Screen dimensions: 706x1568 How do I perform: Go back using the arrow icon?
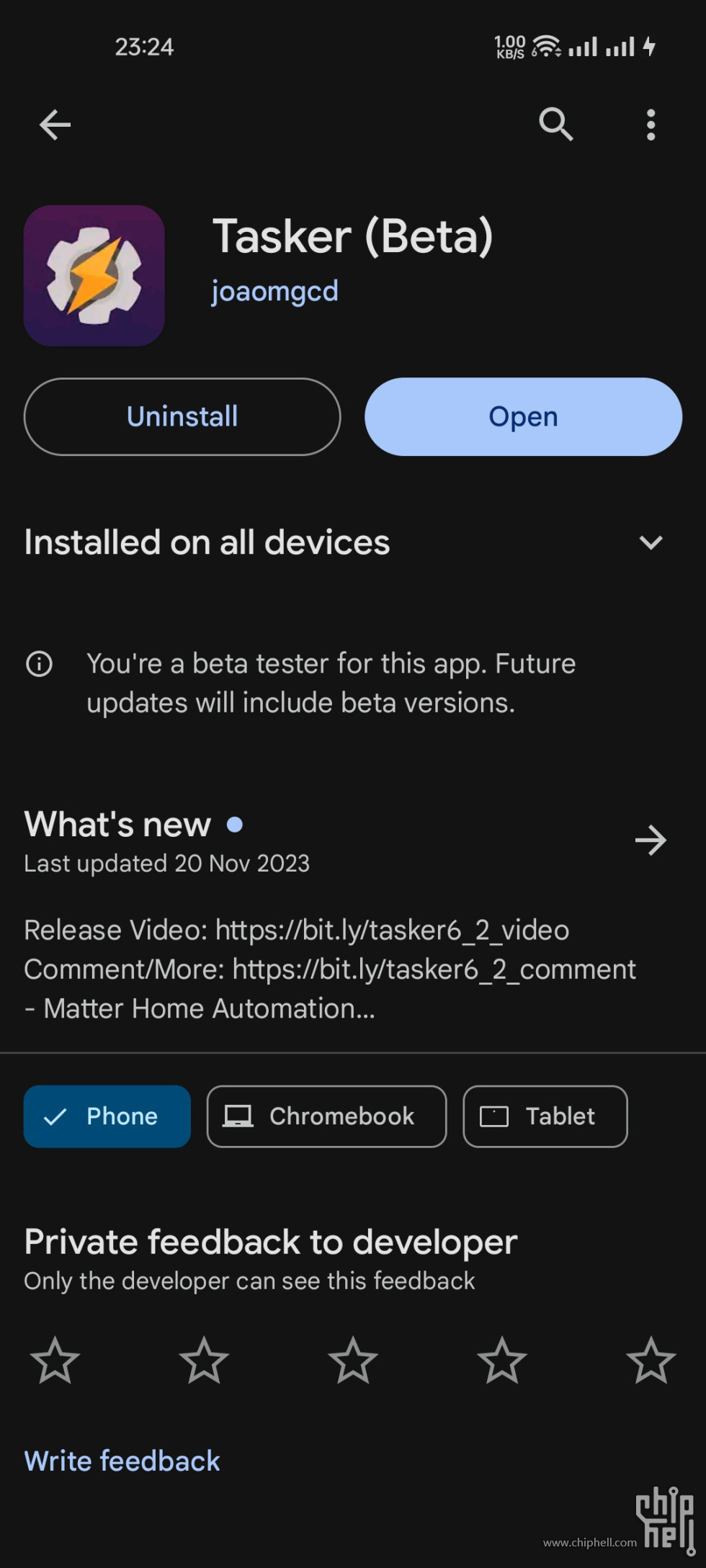pos(55,125)
